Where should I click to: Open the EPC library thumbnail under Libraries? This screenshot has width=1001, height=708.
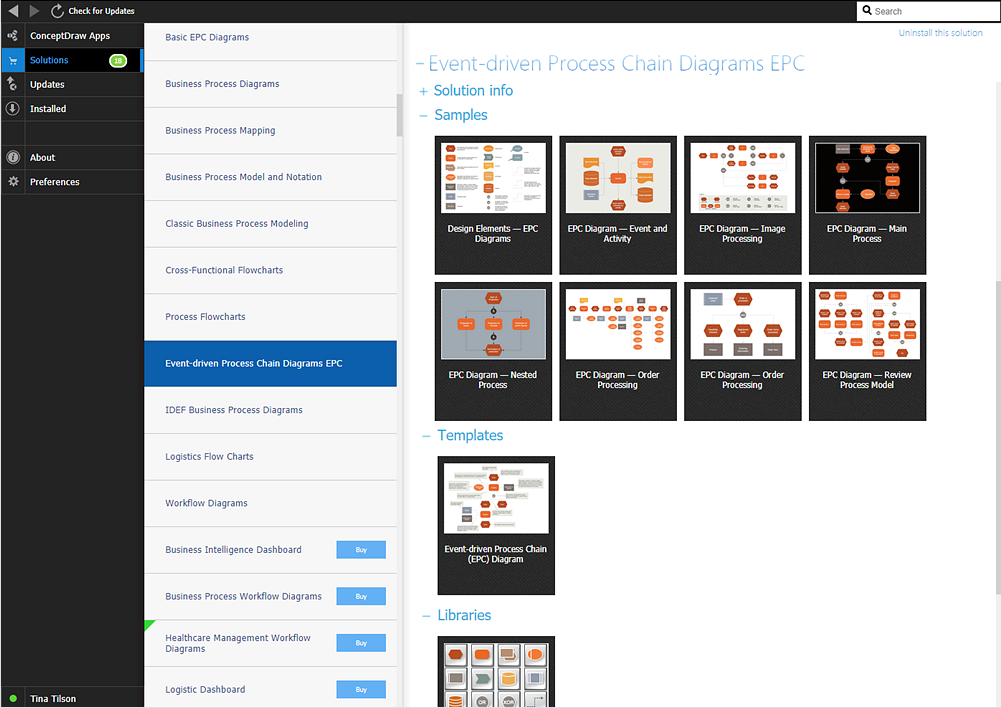point(496,672)
